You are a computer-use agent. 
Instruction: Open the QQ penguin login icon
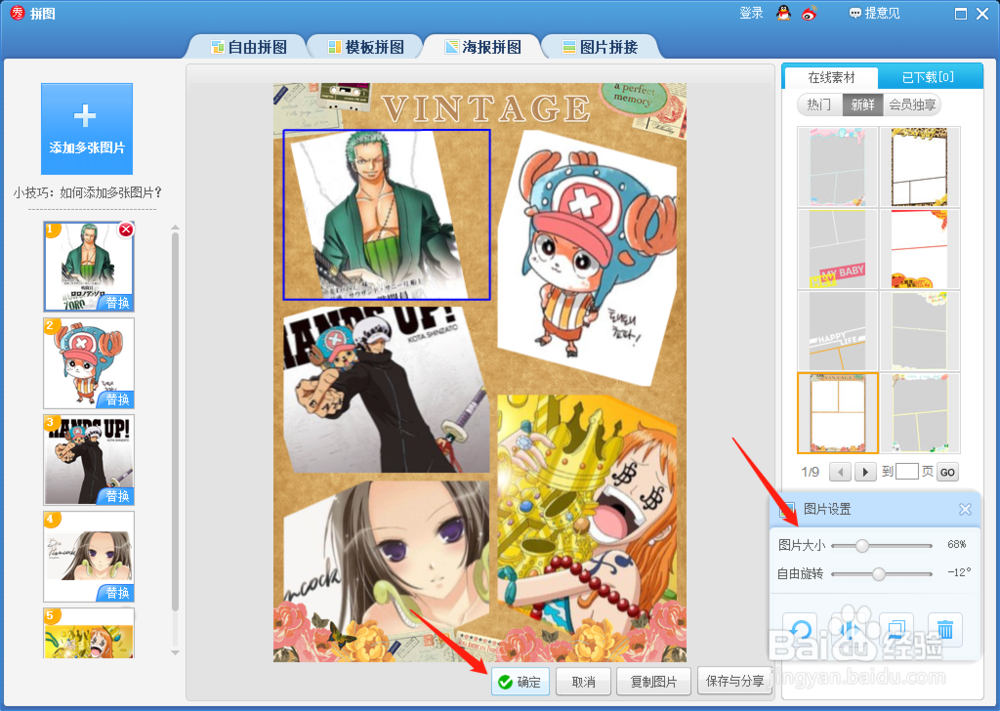point(783,12)
